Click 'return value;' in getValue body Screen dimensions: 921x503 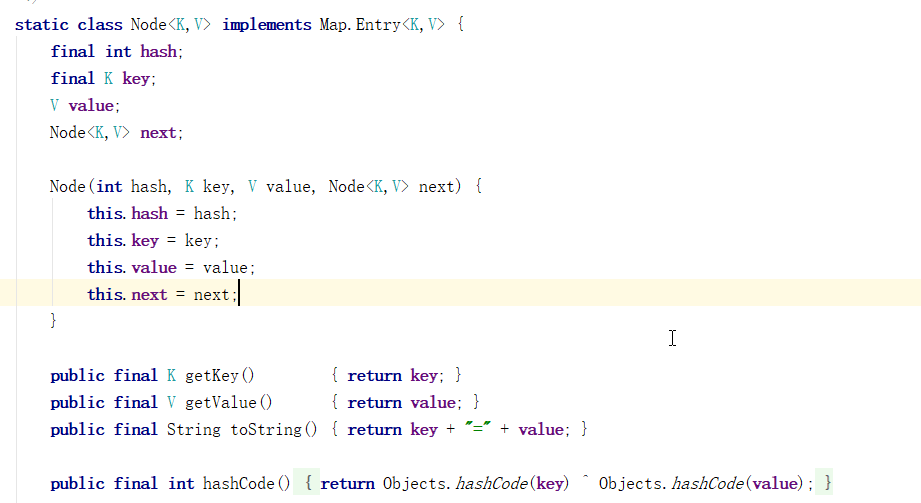(405, 403)
